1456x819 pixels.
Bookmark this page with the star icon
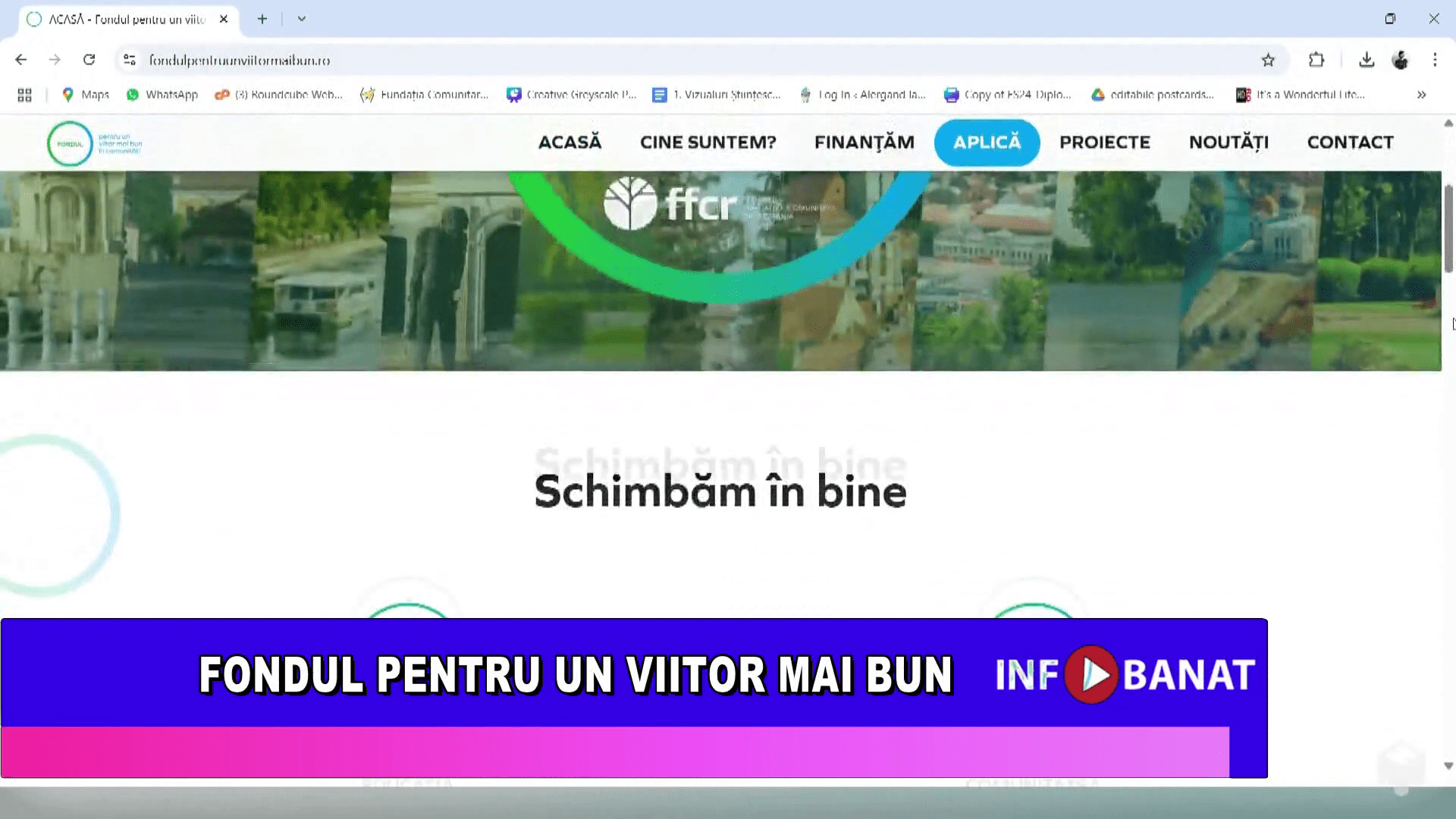[1268, 60]
